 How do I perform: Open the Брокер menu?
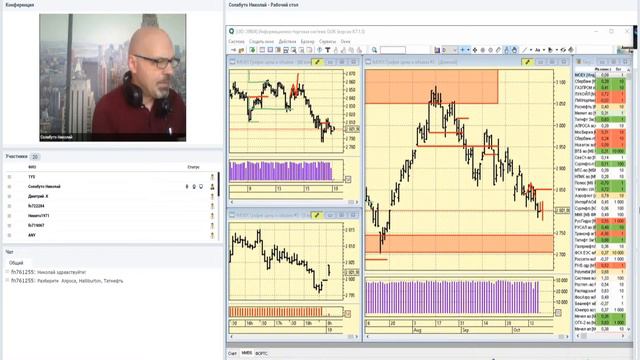(307, 42)
